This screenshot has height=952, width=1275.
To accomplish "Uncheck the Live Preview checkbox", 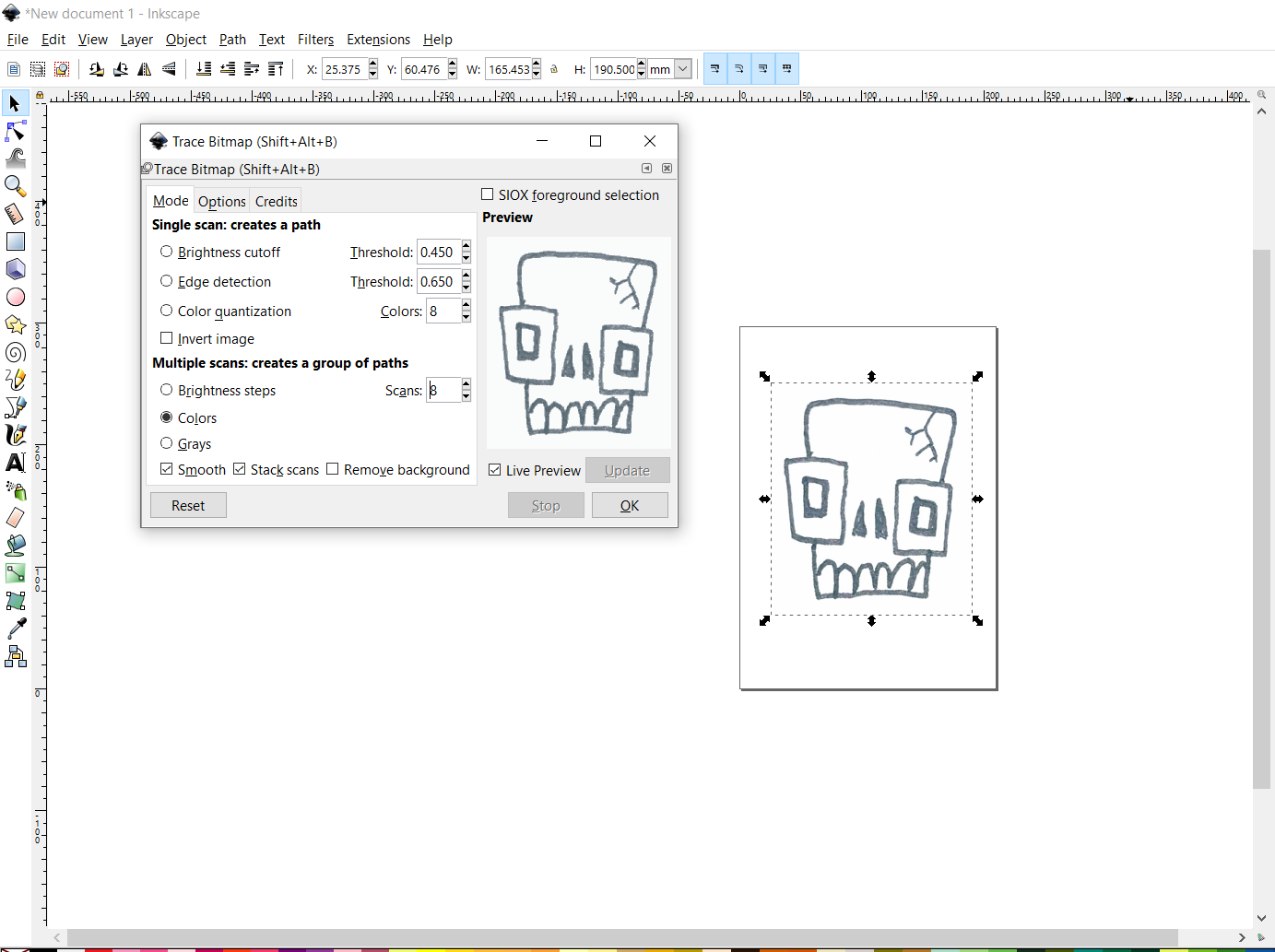I will [x=494, y=470].
